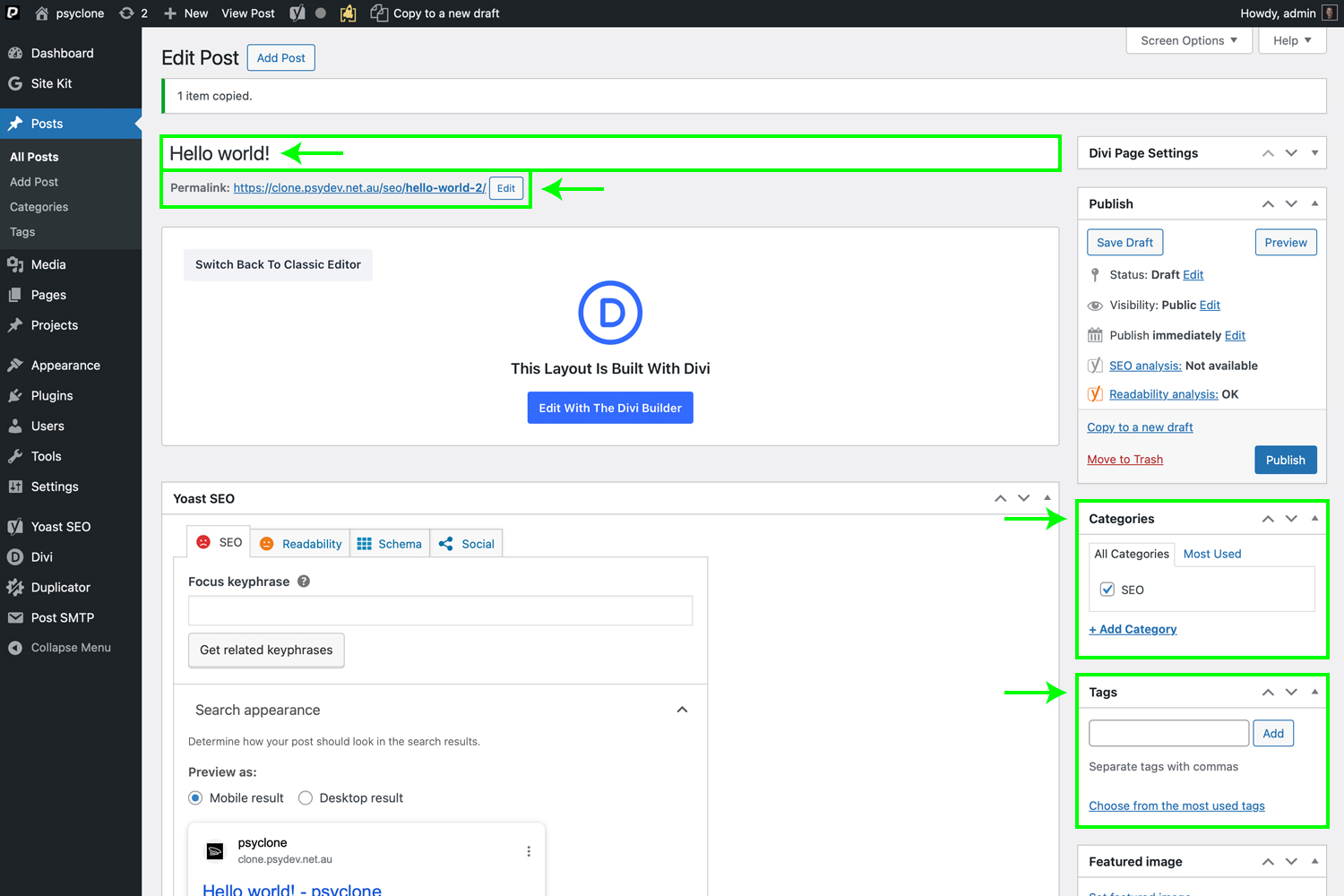Click the updates refresh icon in admin bar
Image resolution: width=1344 pixels, height=896 pixels.
pos(127,13)
